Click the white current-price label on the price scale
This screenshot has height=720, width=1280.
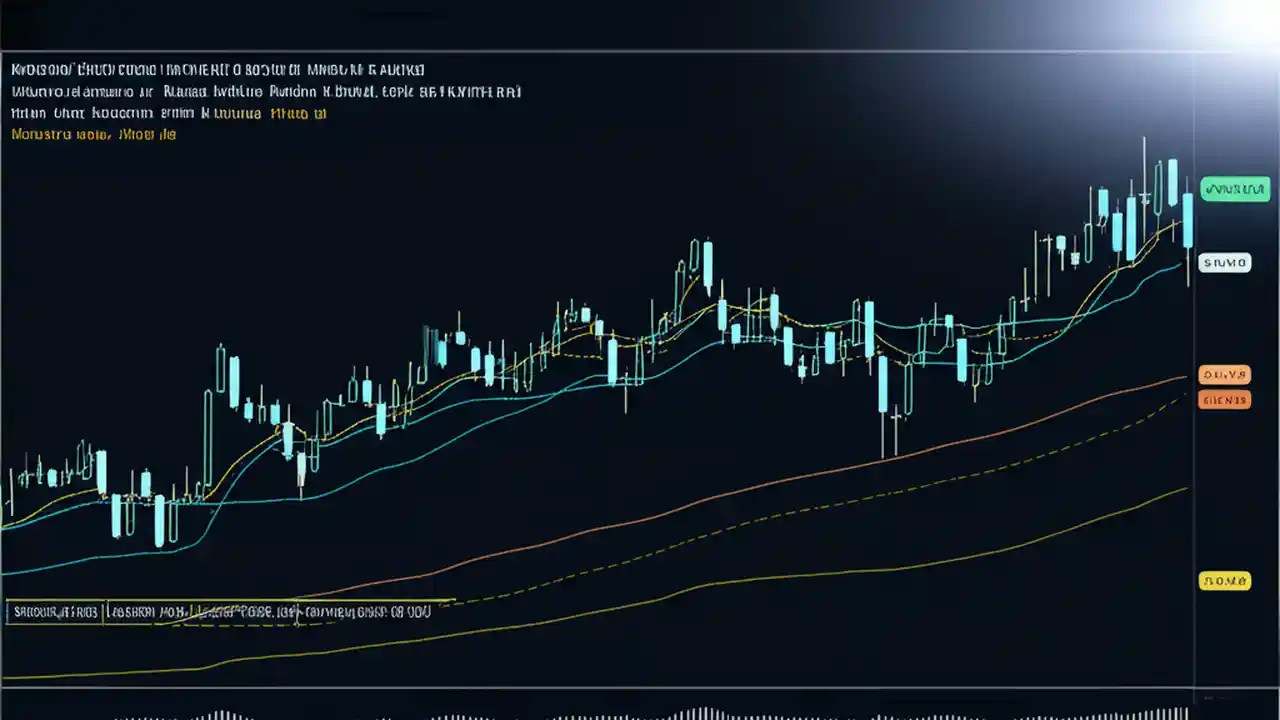pos(1224,262)
